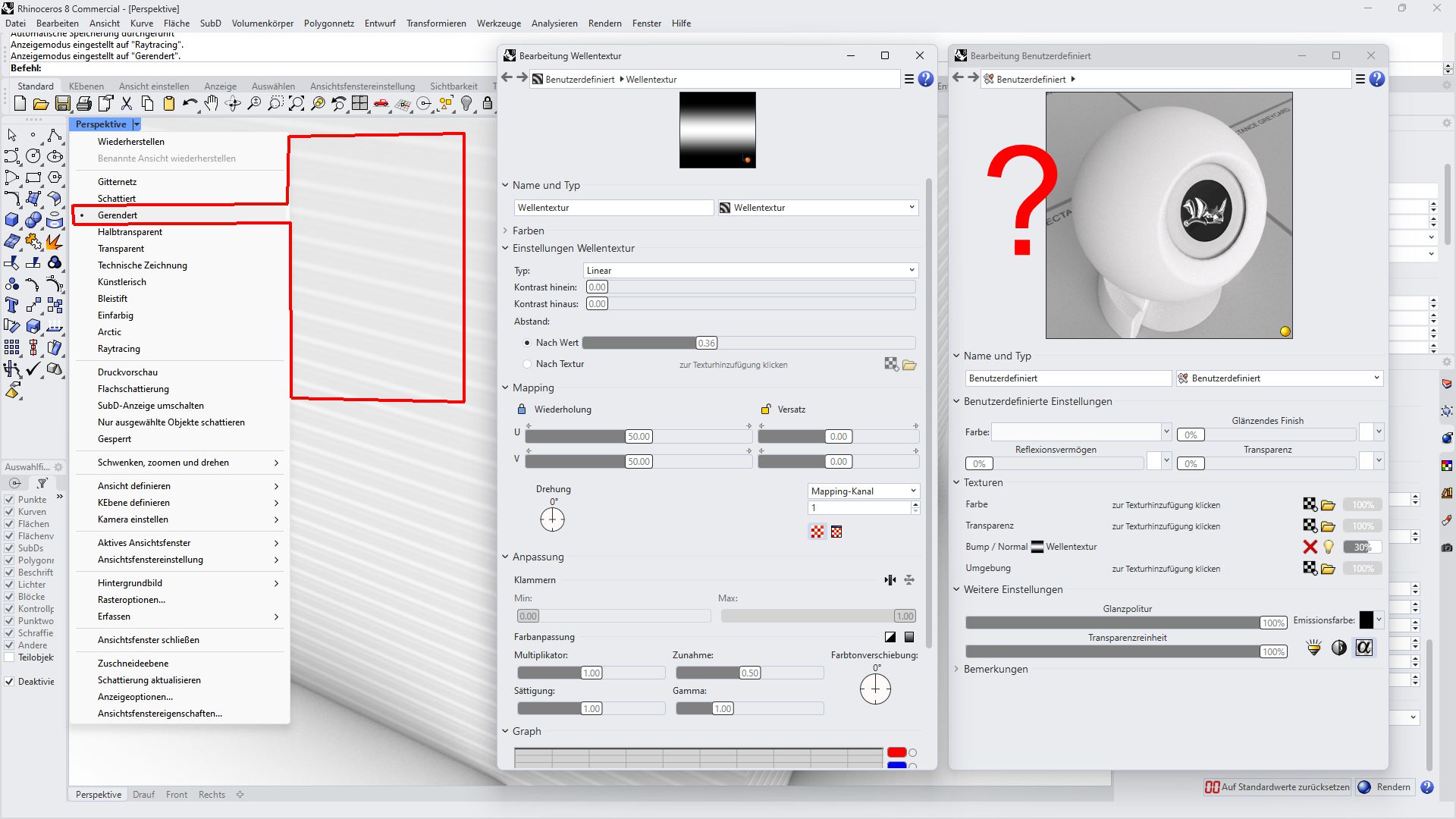Click Auf Standardwerte zurücksetzen button
1456x819 pixels.
tap(1278, 787)
